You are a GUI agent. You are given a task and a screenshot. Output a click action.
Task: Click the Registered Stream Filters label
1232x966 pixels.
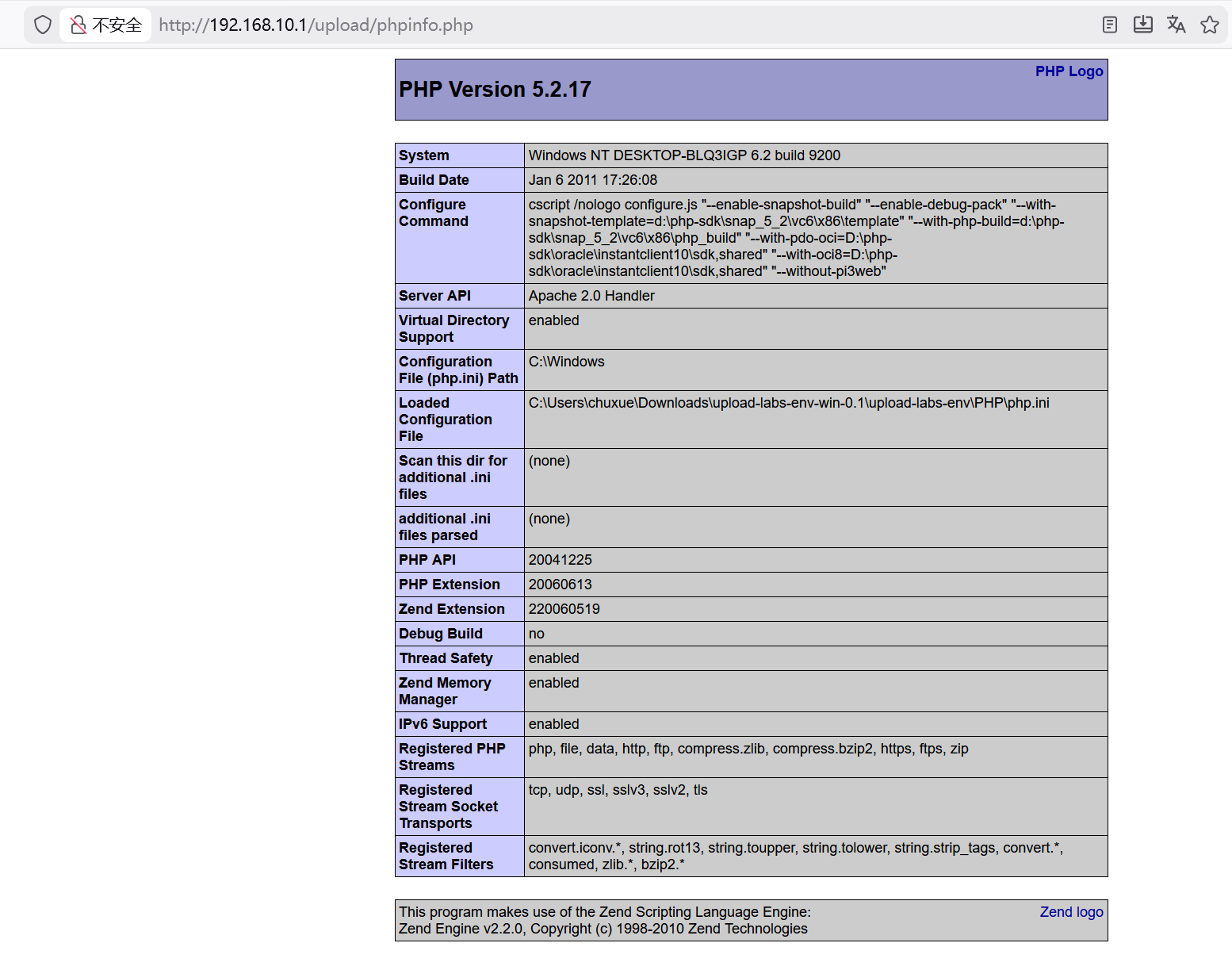click(446, 856)
